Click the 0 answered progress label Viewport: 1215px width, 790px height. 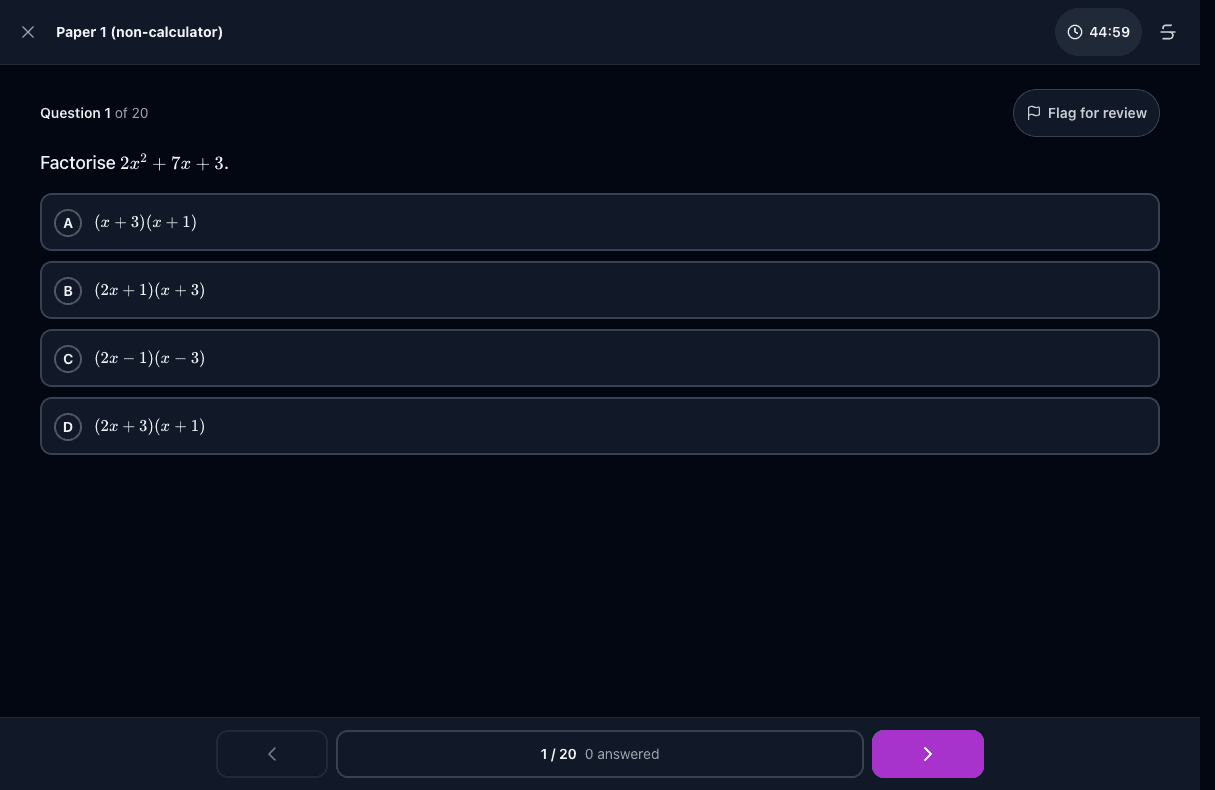tap(622, 754)
